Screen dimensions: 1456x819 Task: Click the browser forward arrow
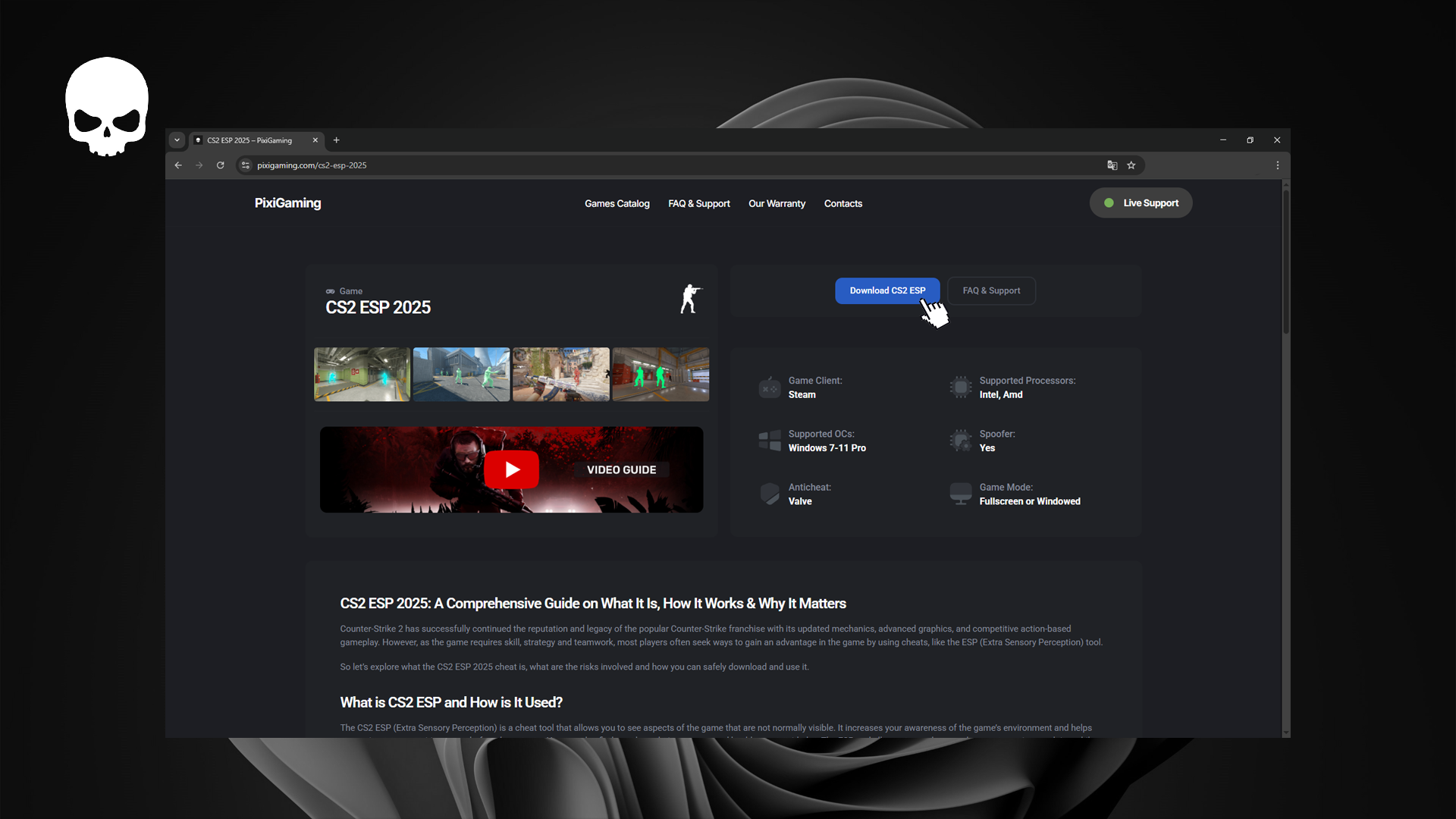(199, 165)
